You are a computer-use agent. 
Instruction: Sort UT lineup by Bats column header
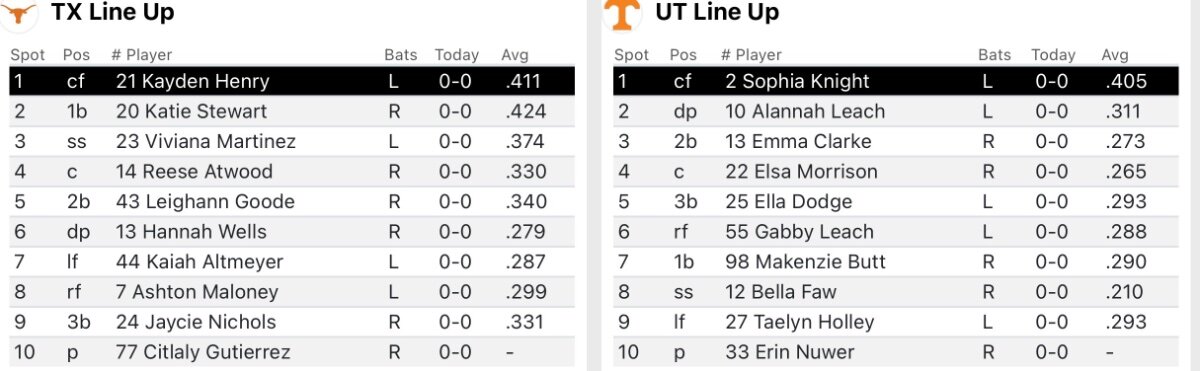pos(994,55)
